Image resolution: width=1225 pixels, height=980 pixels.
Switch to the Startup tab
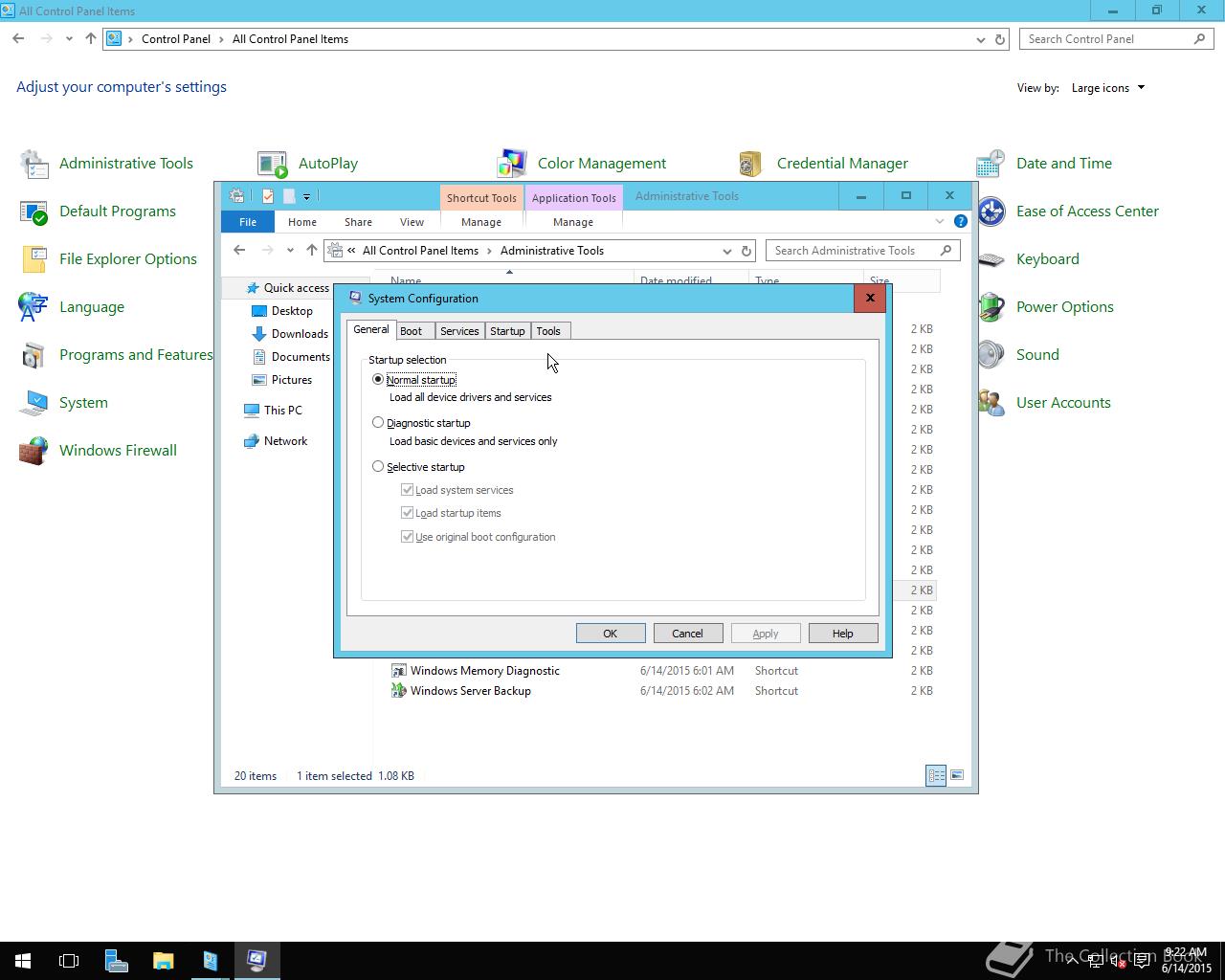click(507, 331)
